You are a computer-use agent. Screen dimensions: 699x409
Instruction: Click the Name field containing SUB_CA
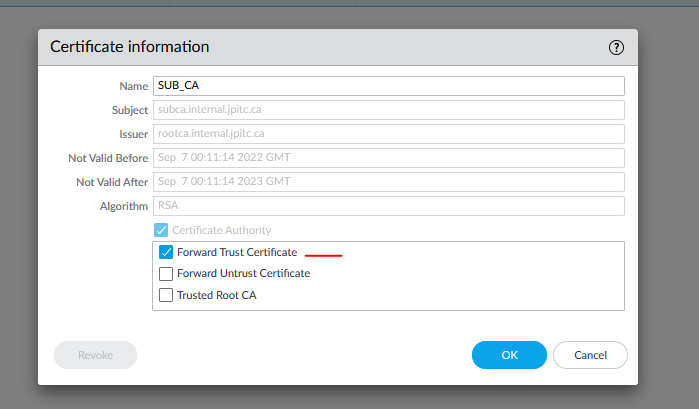(388, 86)
